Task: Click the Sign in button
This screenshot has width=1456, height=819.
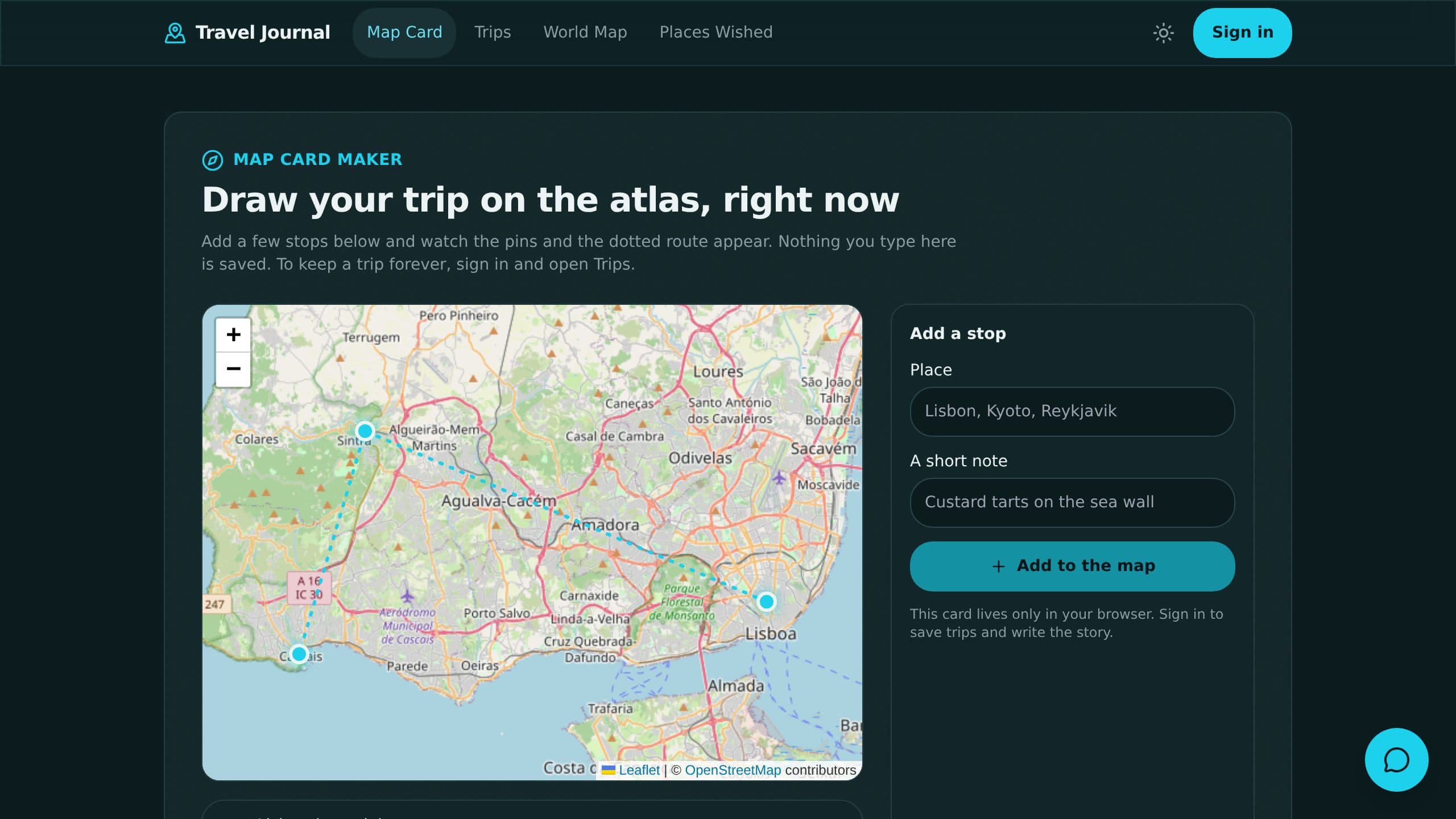Action: click(x=1242, y=32)
